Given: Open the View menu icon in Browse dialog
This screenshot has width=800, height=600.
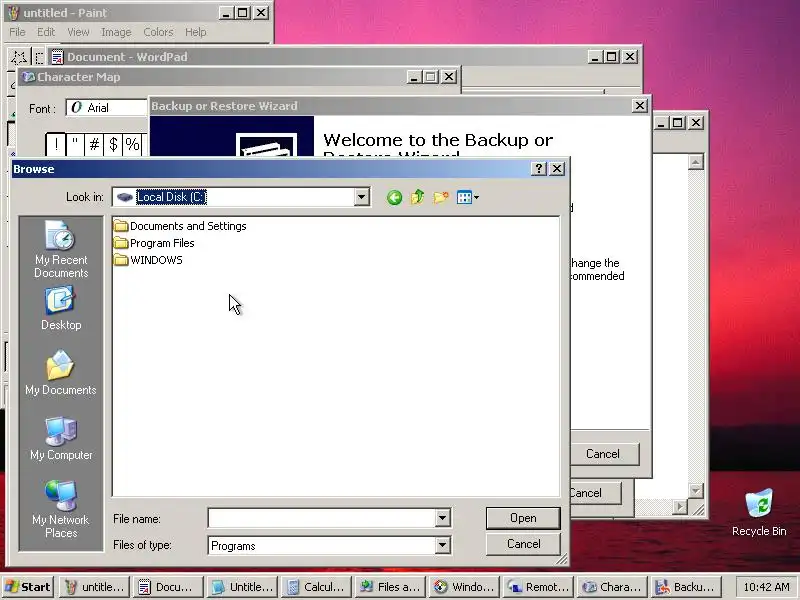Looking at the screenshot, I should 467,197.
